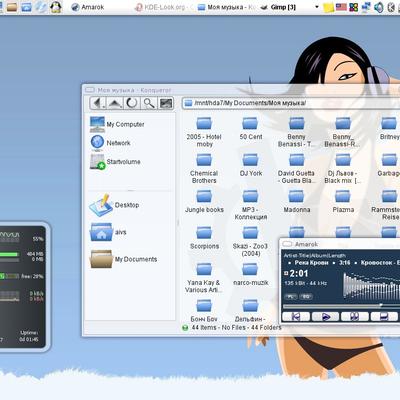Select the '2005 - Hotel moby' folder
The image size is (400, 400).
(204, 133)
